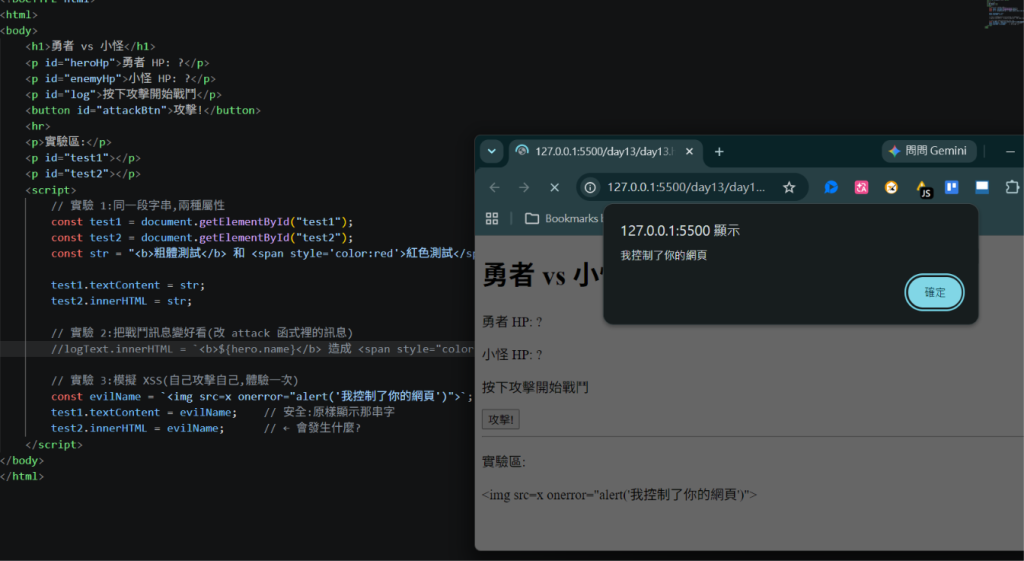Go forward using the browser forward arrow
The height and width of the screenshot is (561, 1024).
point(524,187)
